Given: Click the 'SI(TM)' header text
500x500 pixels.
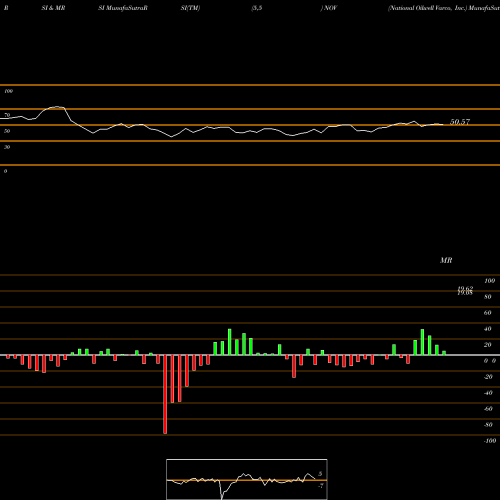Looking at the screenshot, I should pos(190,8).
